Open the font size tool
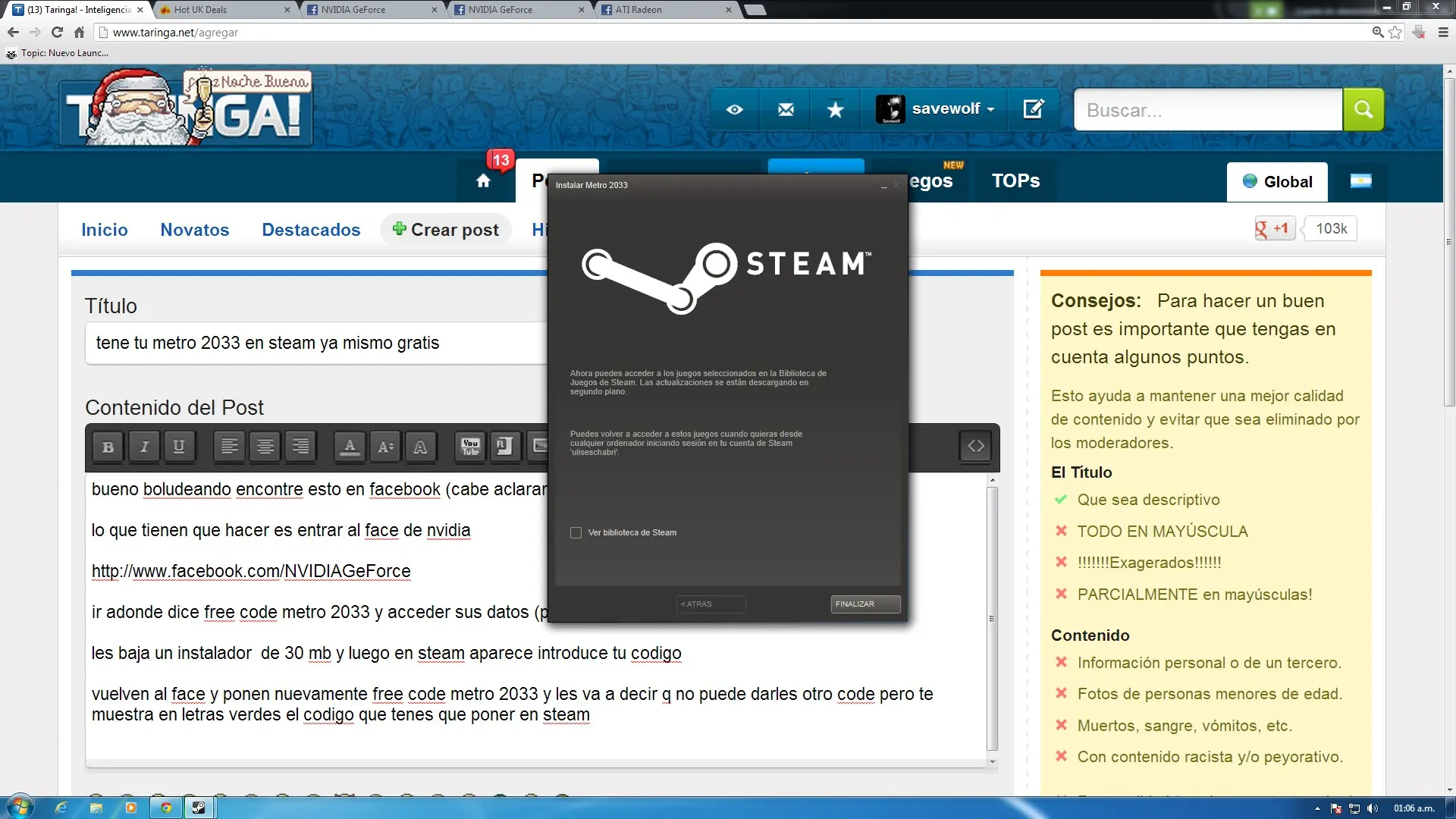Screen dimensions: 1456x819 point(385,447)
